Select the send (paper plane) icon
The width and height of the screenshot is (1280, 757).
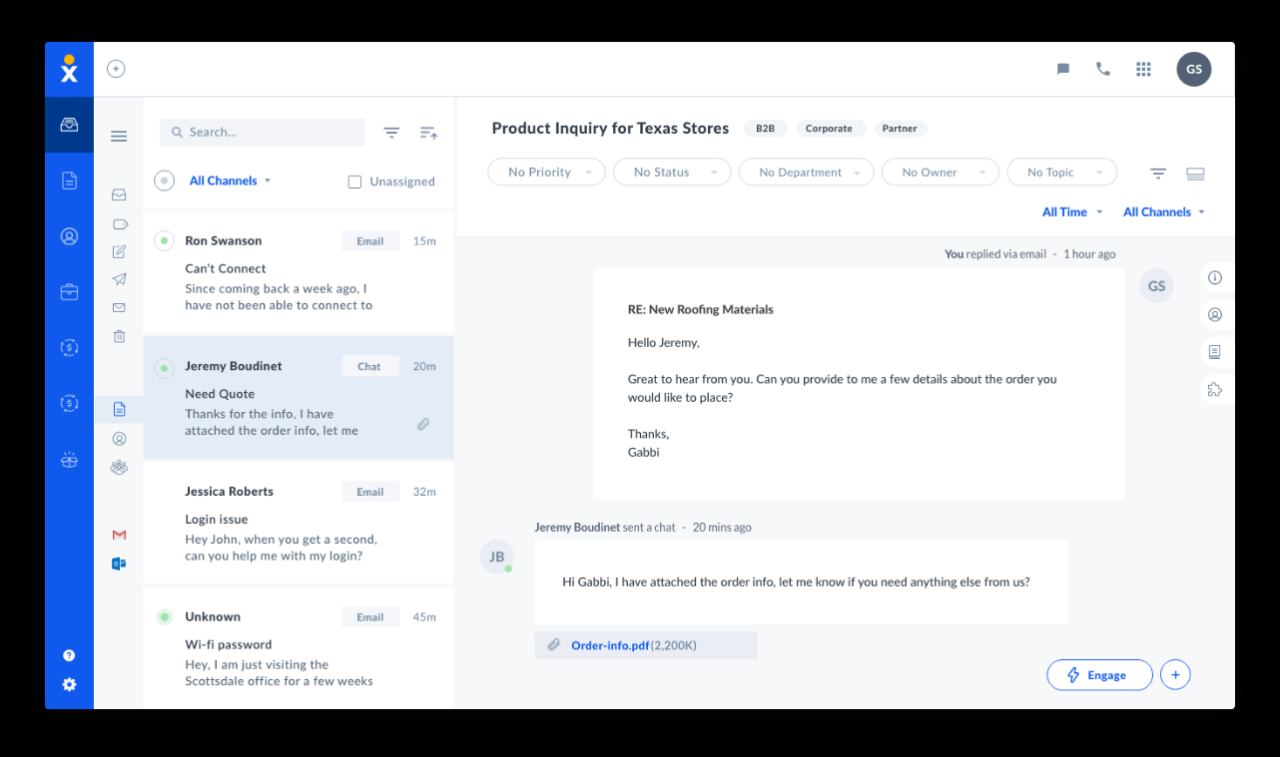click(x=119, y=279)
